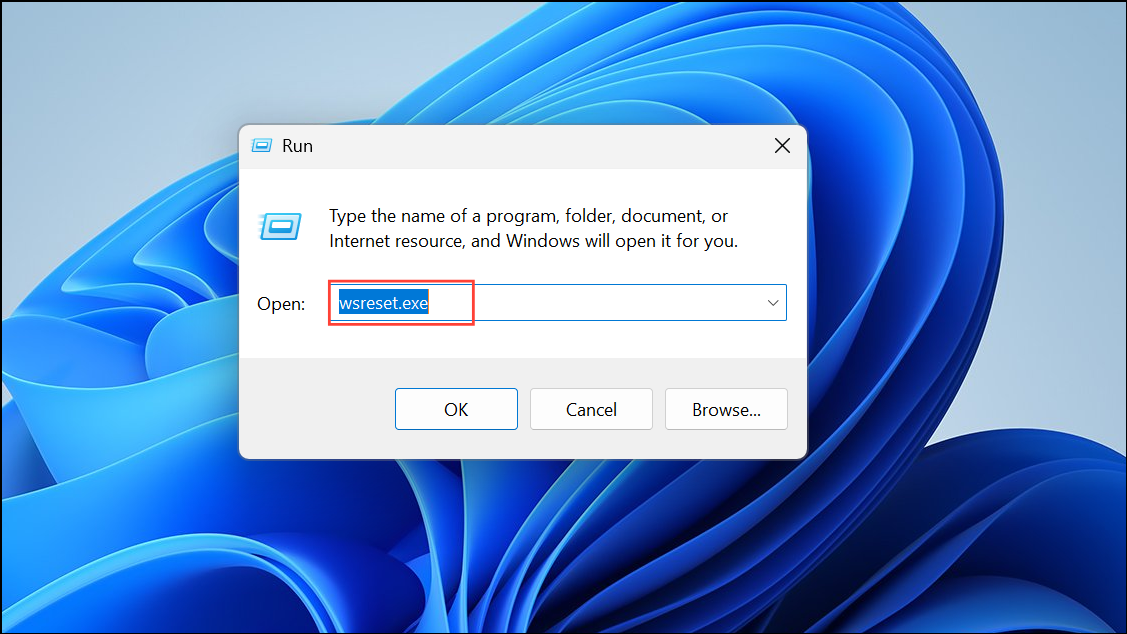
Task: Expand the Open field history dropdown arrow
Action: coord(773,303)
